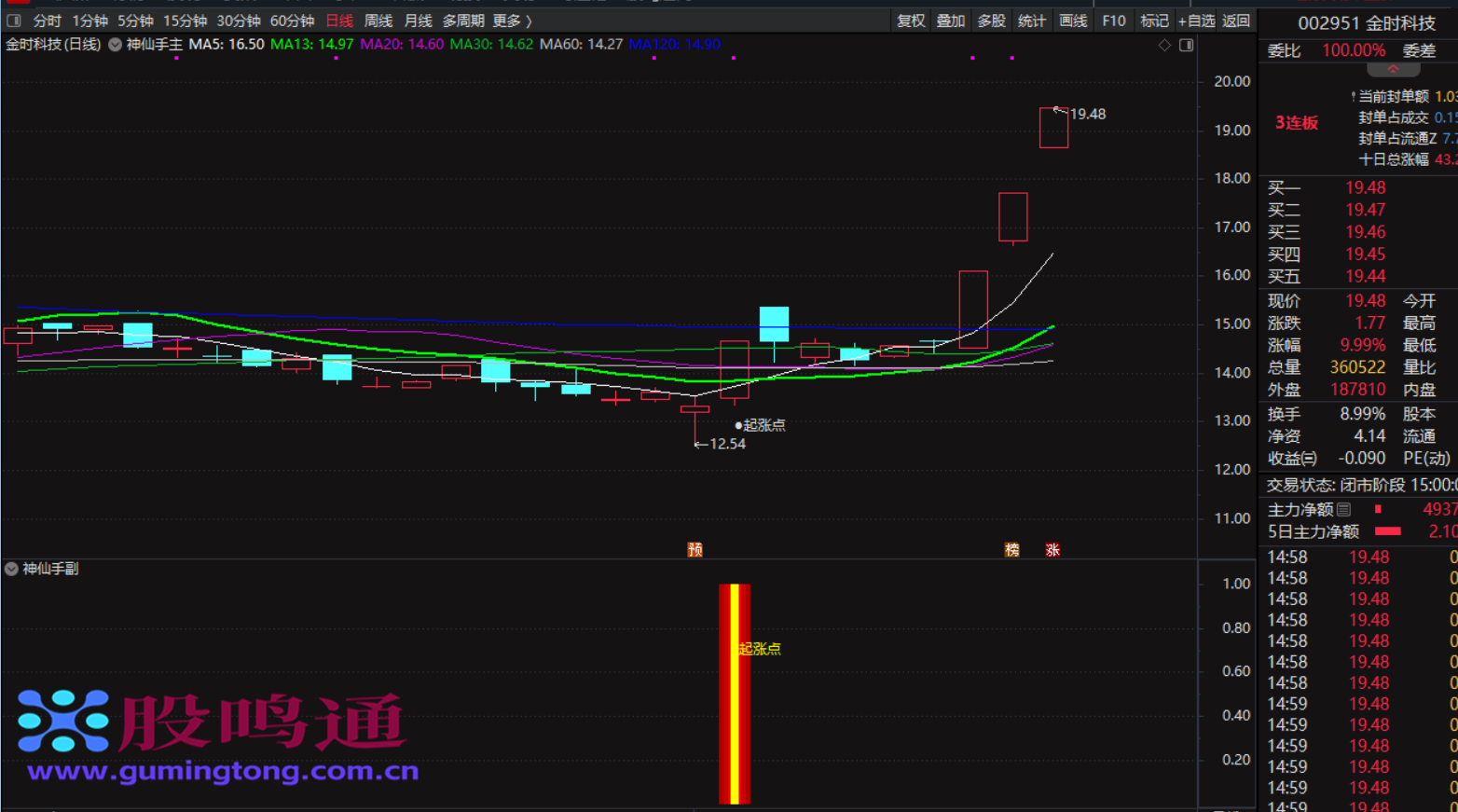Select the 60分钟 period tab
The height and width of the screenshot is (812, 1458).
[292, 21]
